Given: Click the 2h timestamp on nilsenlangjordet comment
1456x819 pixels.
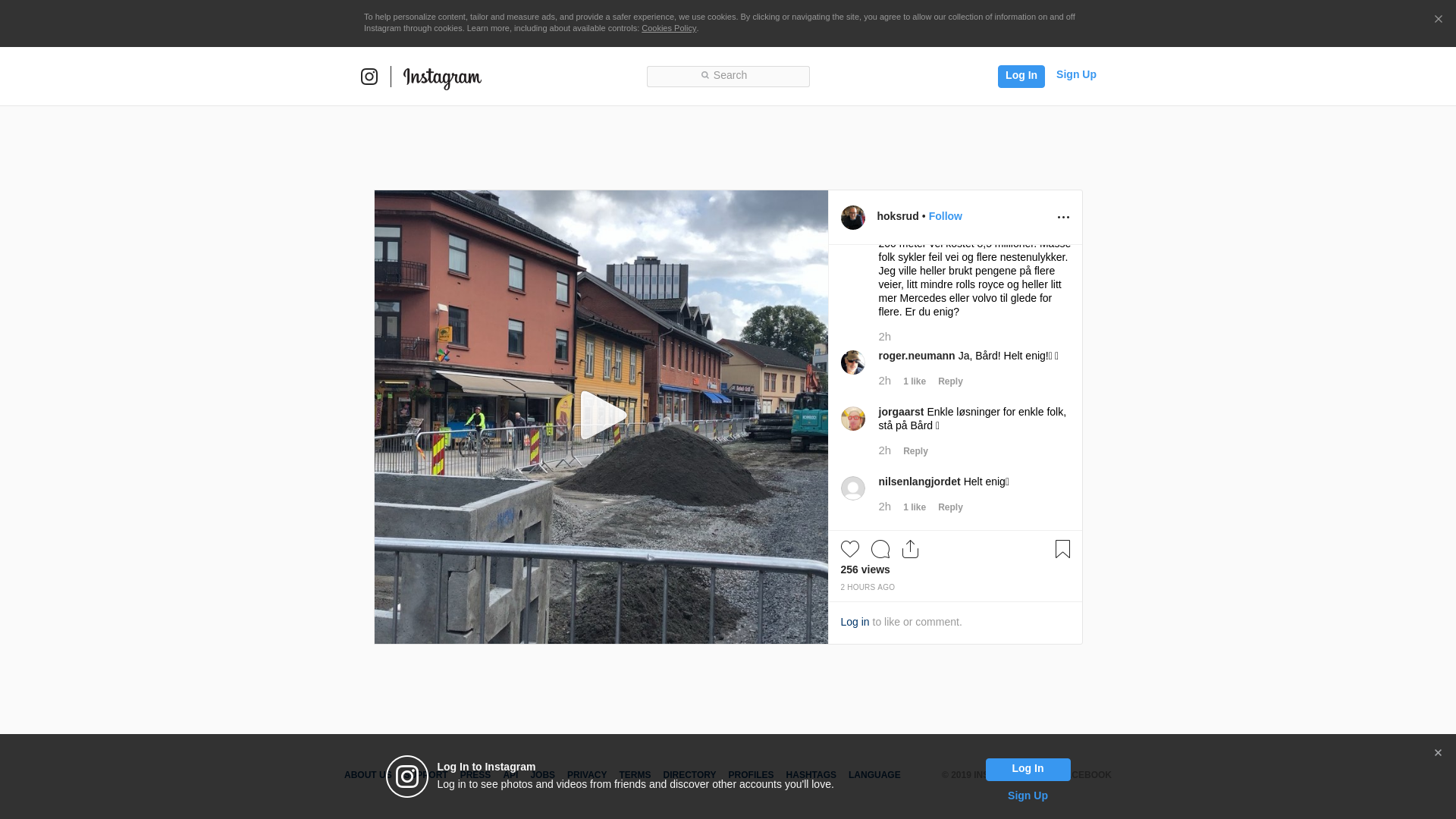Looking at the screenshot, I should pos(884,507).
